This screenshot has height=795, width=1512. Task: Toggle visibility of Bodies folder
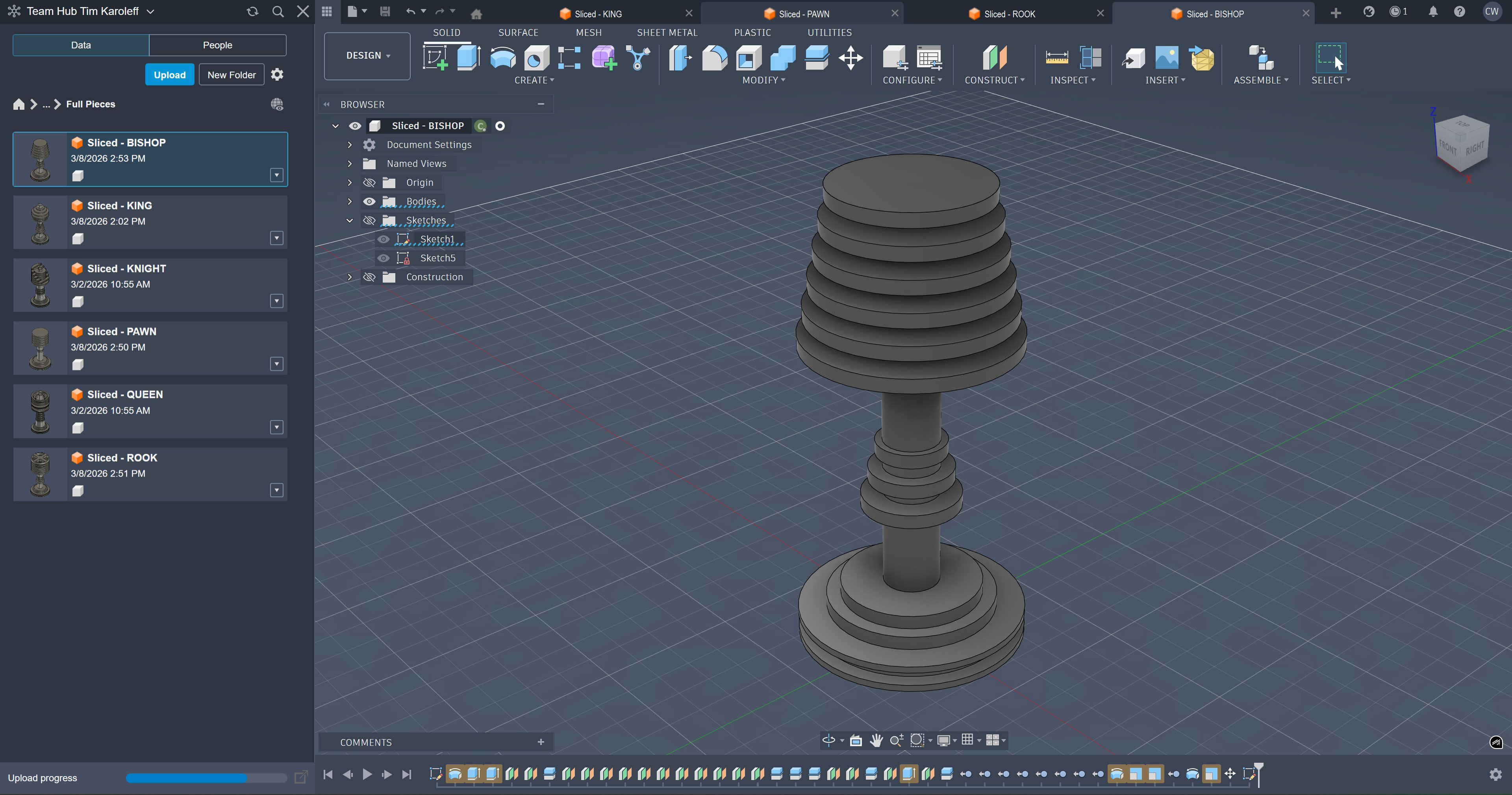point(369,201)
